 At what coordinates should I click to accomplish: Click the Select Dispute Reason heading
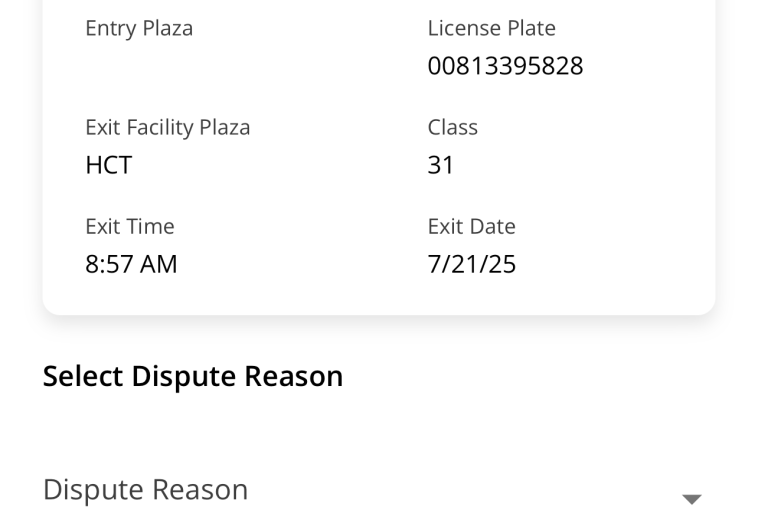click(192, 376)
